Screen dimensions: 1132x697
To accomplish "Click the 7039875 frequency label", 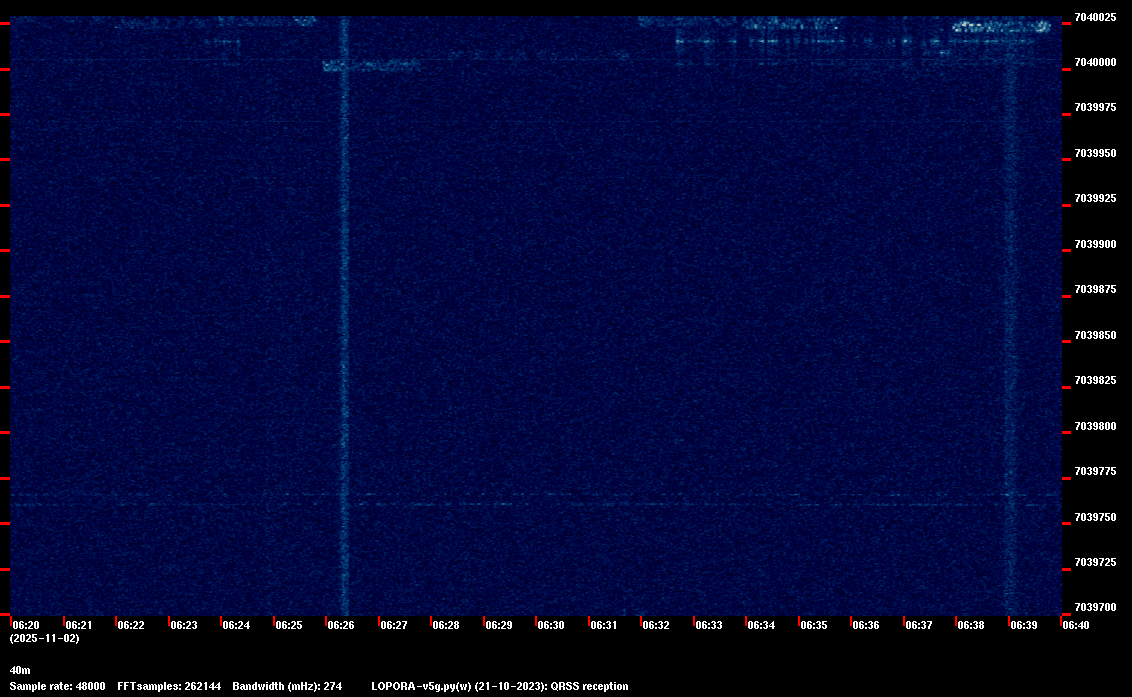I will 1095,290.
